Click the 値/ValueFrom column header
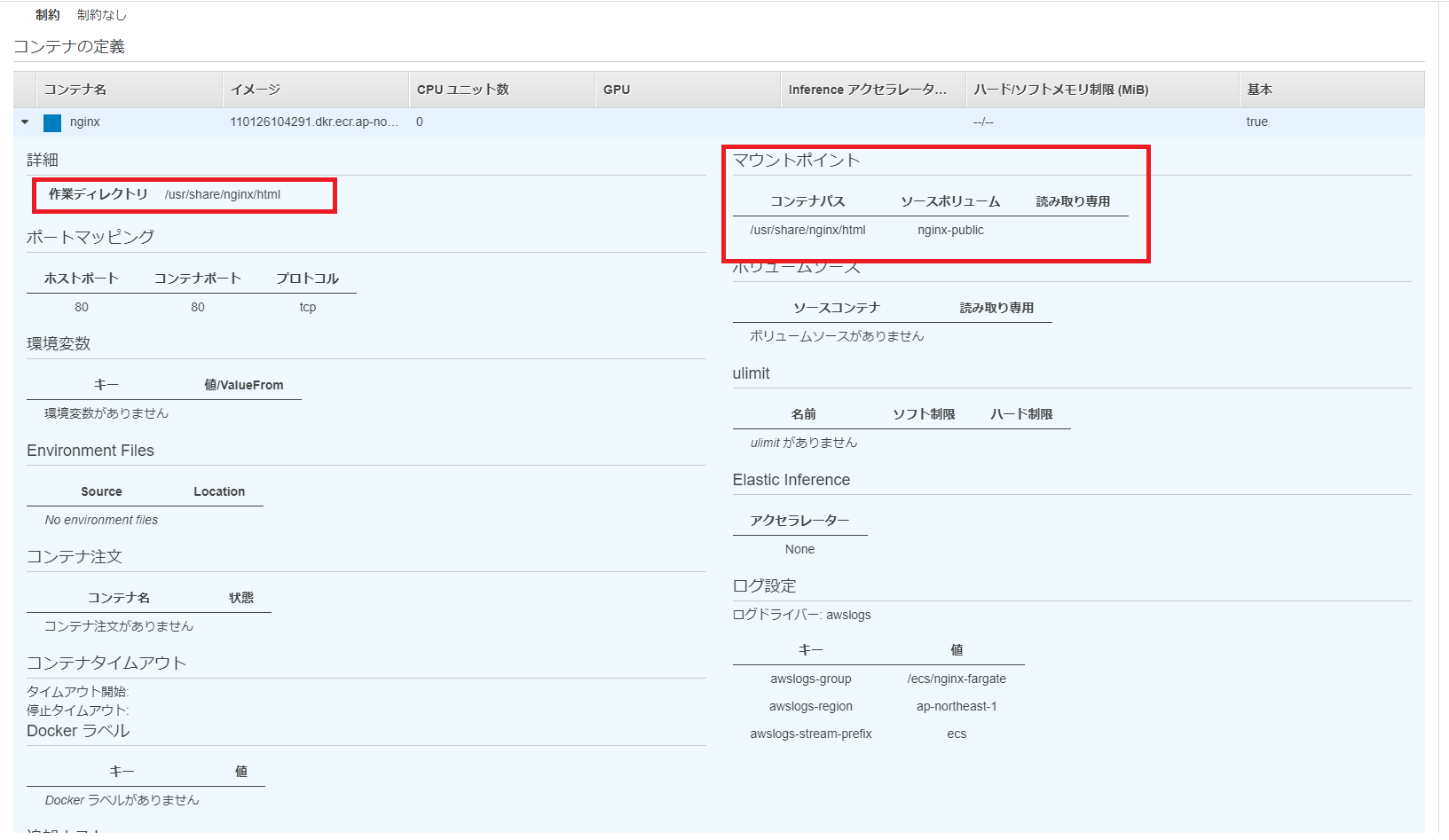 (244, 385)
